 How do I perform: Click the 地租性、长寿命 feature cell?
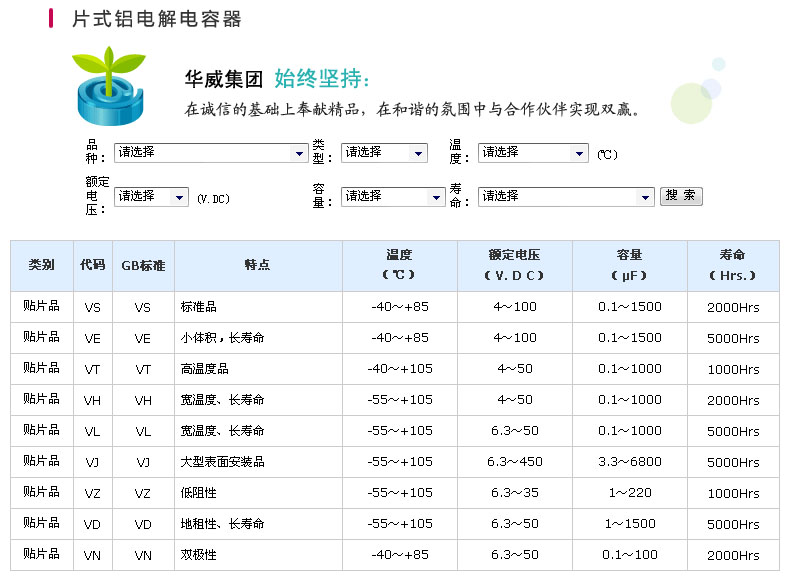coord(258,525)
